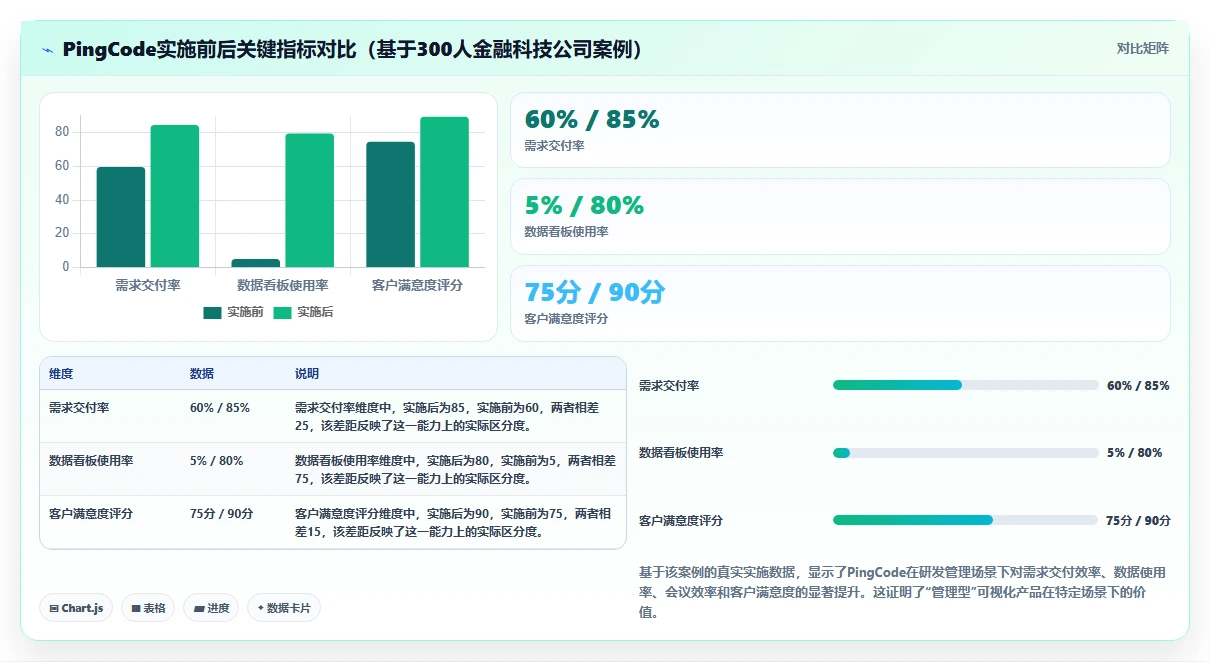
Task: Click the 数据 table column header
Action: point(202,374)
